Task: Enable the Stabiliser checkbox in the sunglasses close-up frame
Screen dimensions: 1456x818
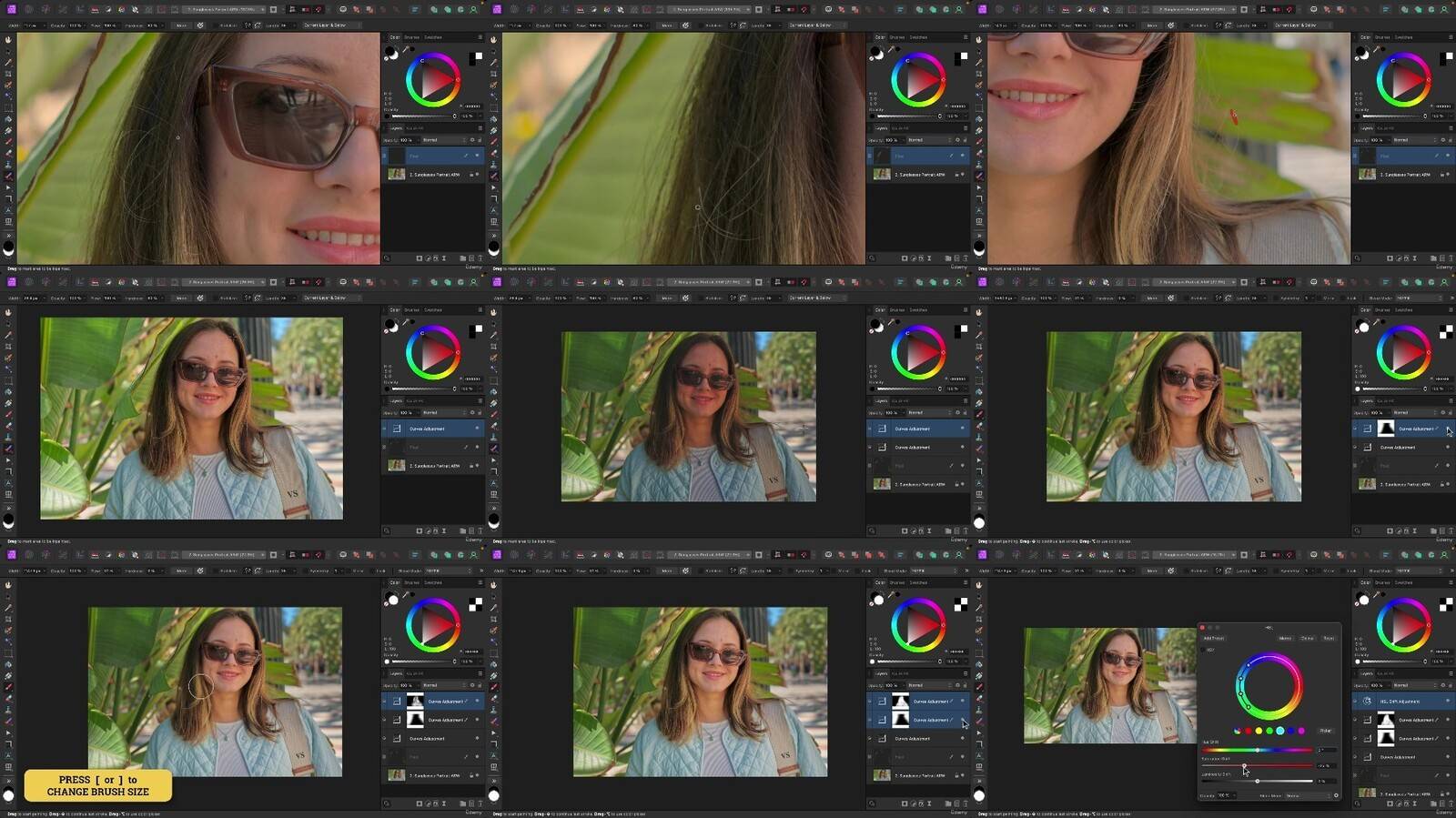Action: coord(217,25)
